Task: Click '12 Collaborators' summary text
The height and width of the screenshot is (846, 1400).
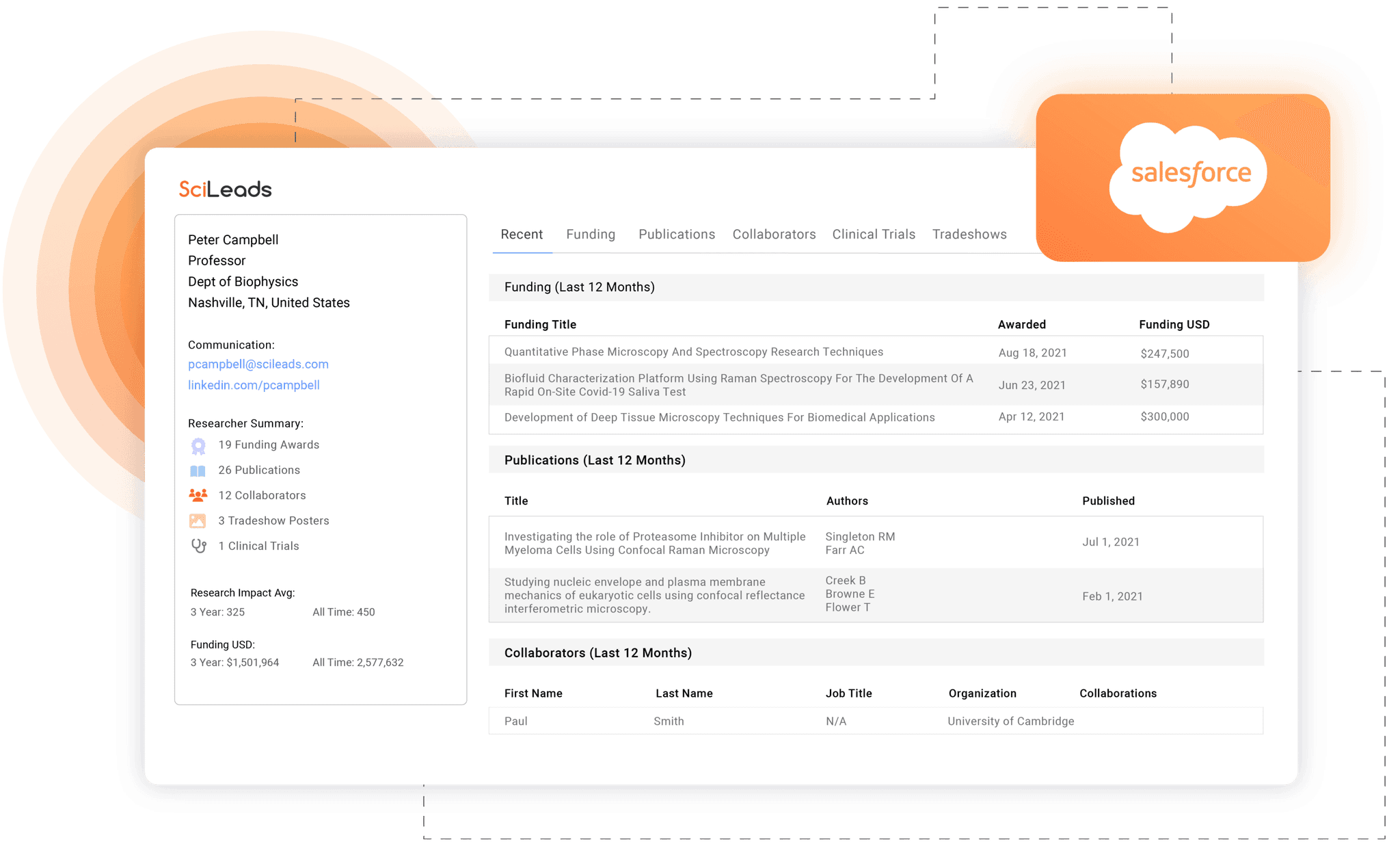Action: (262, 495)
